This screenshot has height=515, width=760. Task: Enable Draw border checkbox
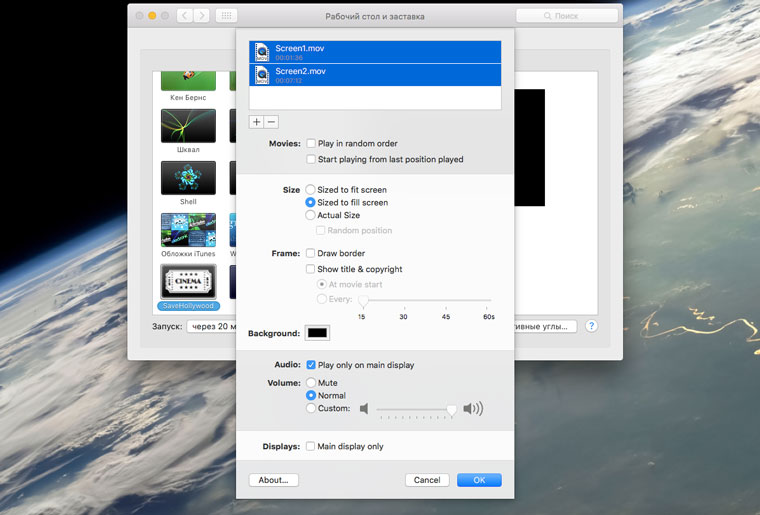pyautogui.click(x=310, y=253)
